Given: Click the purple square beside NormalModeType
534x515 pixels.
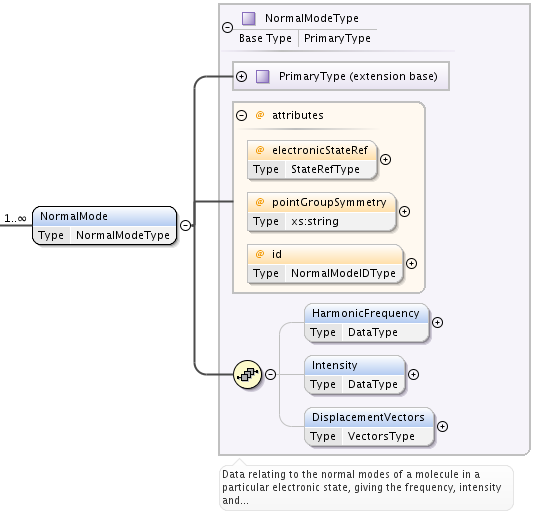Looking at the screenshot, I should tap(249, 18).
